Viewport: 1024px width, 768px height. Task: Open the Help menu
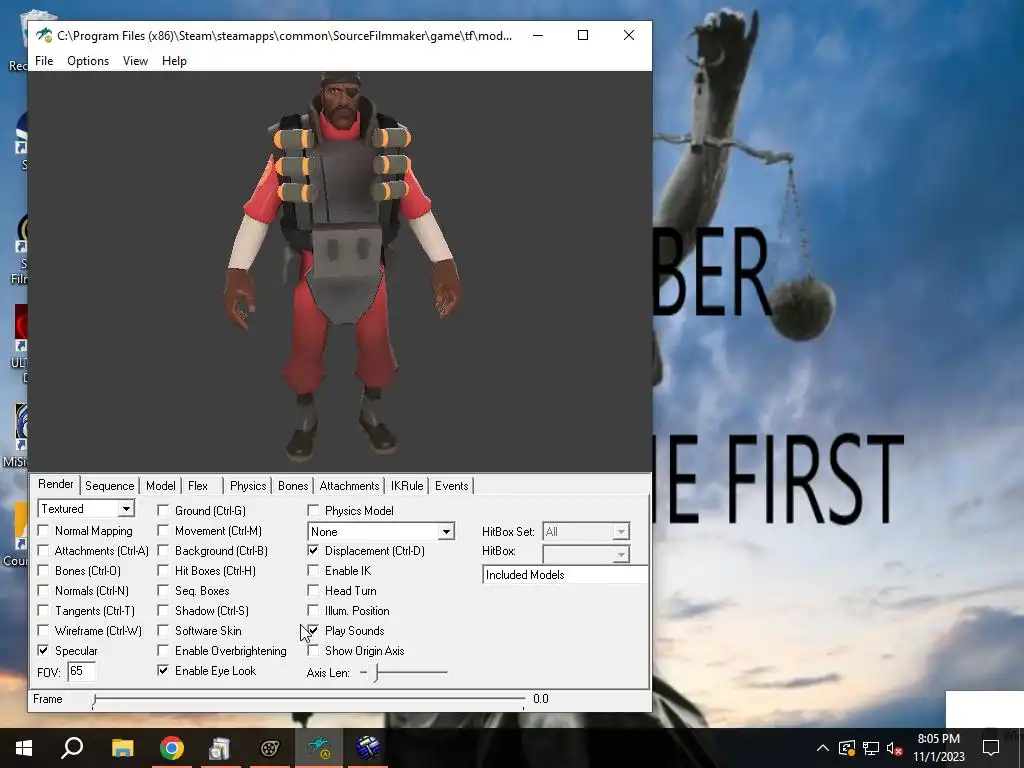174,61
